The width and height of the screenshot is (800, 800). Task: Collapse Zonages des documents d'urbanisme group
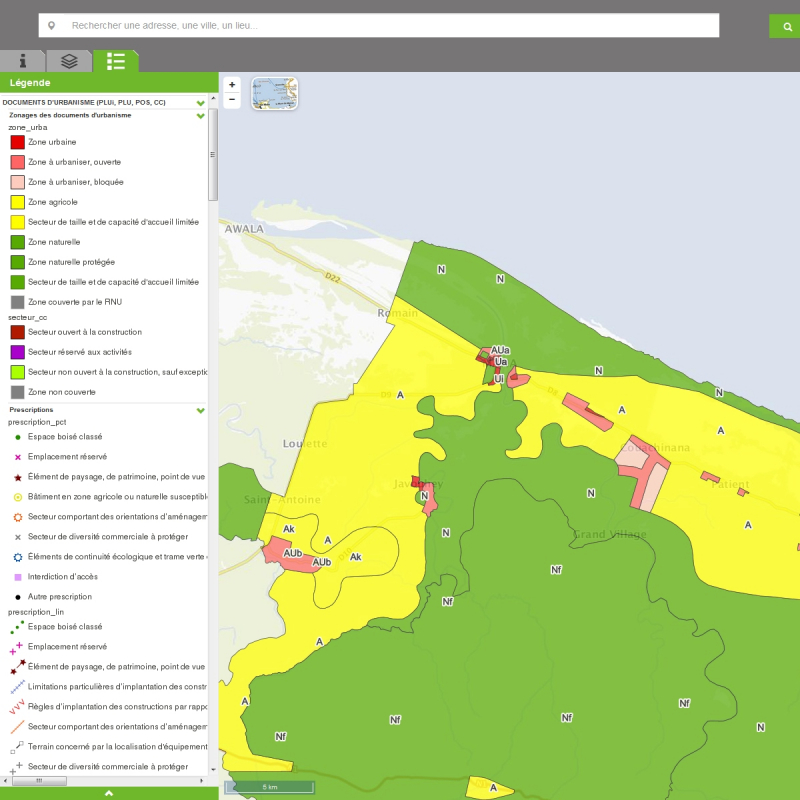click(201, 116)
